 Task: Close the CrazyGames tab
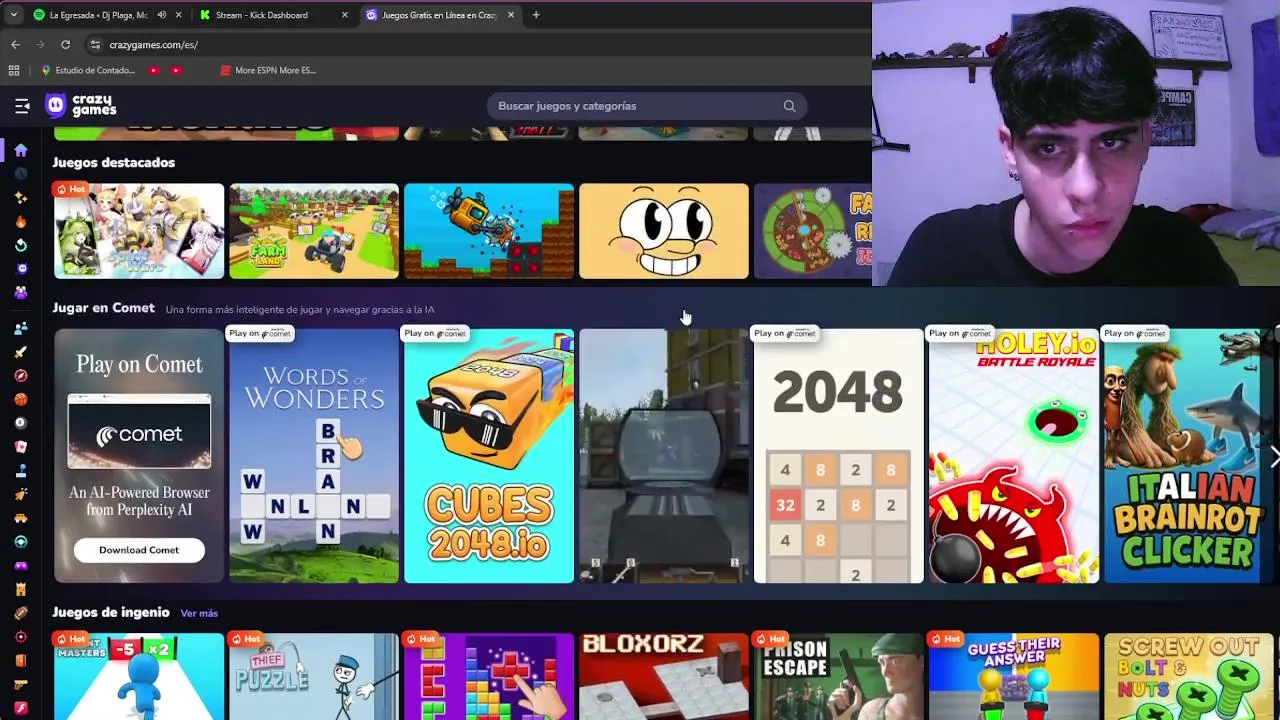(511, 15)
